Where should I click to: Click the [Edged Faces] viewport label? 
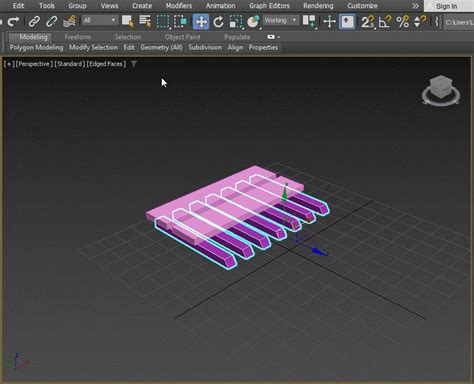coord(106,64)
